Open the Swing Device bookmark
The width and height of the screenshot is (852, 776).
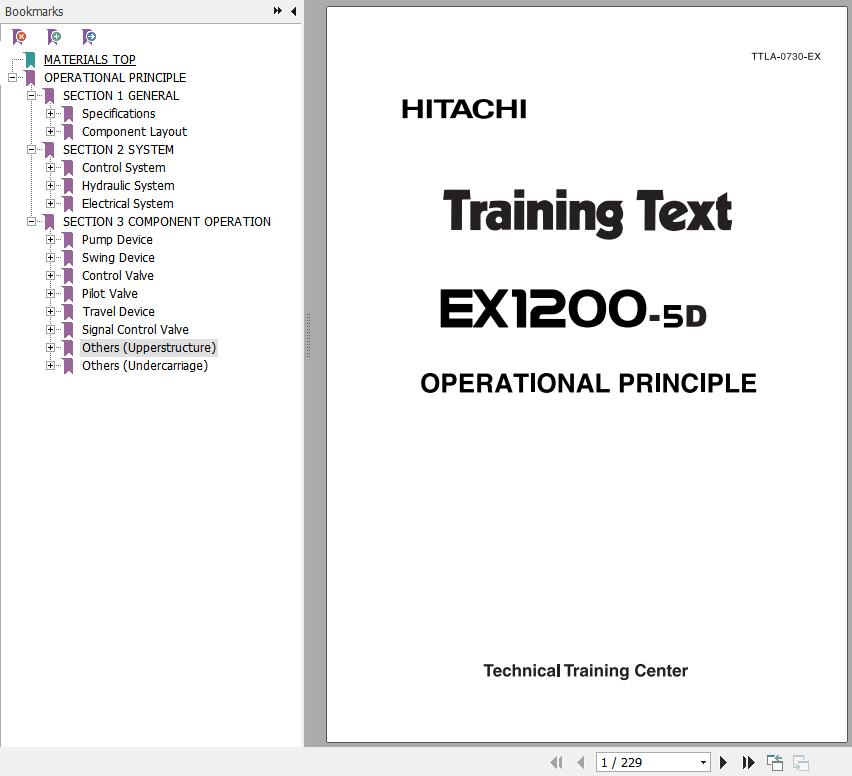(x=118, y=258)
